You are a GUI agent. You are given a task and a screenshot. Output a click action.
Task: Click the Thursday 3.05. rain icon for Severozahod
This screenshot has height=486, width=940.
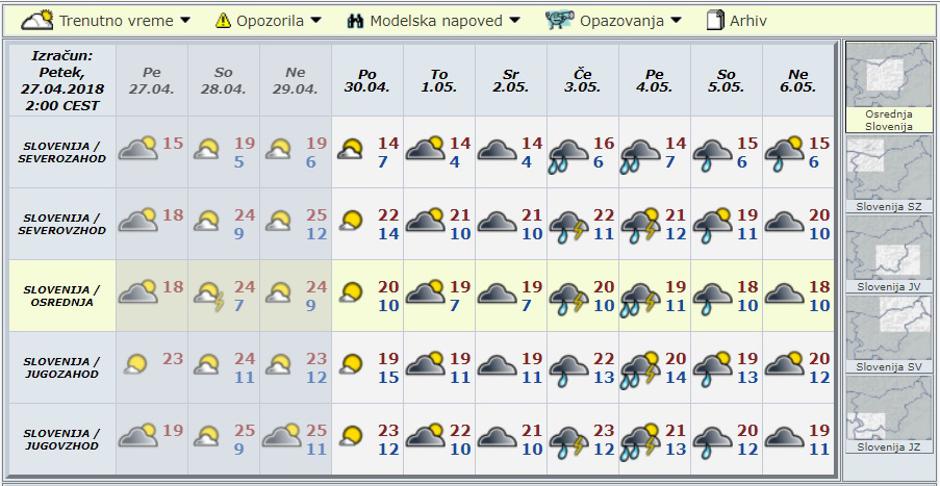(567, 153)
